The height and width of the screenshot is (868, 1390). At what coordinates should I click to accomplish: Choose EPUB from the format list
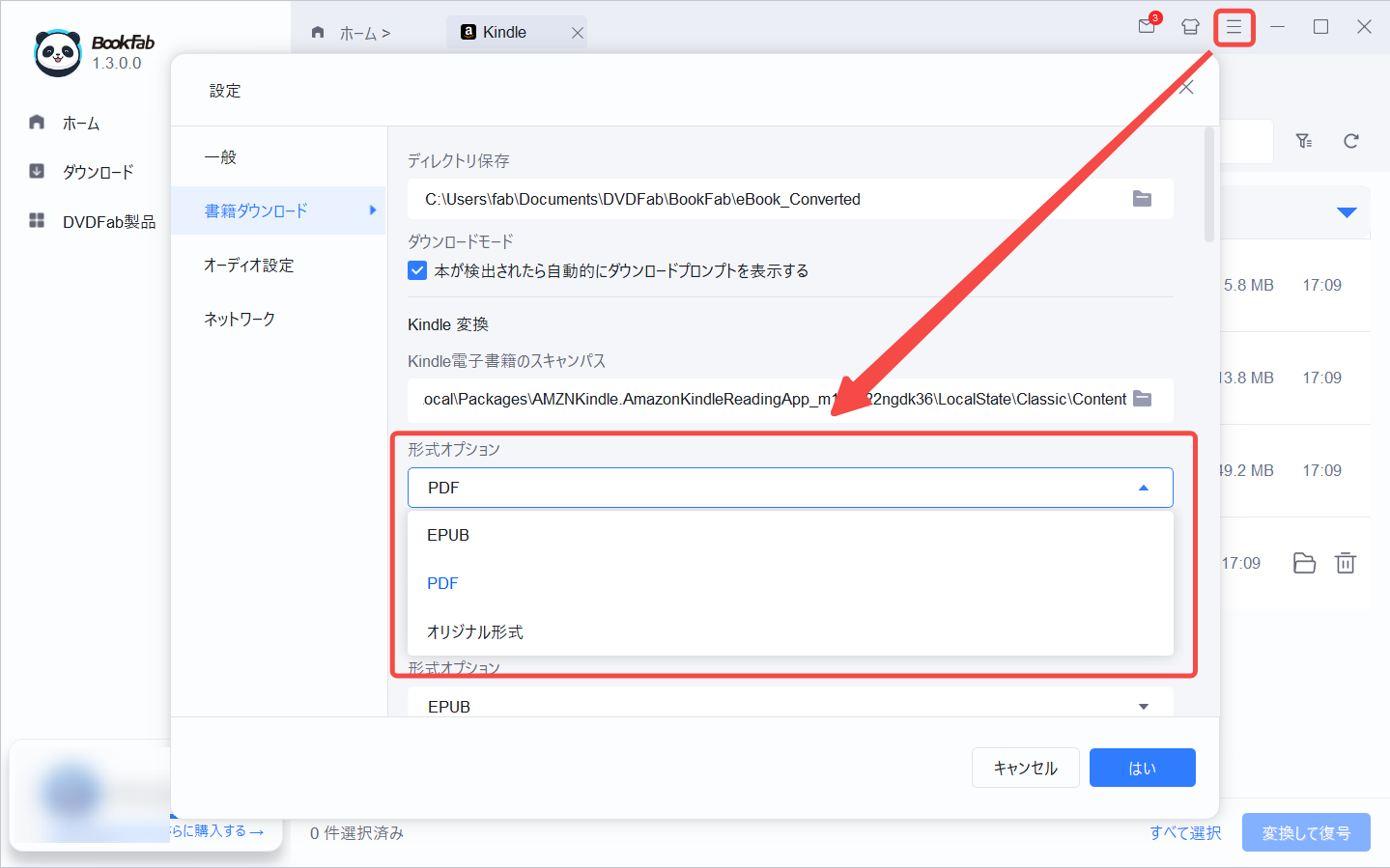point(790,535)
